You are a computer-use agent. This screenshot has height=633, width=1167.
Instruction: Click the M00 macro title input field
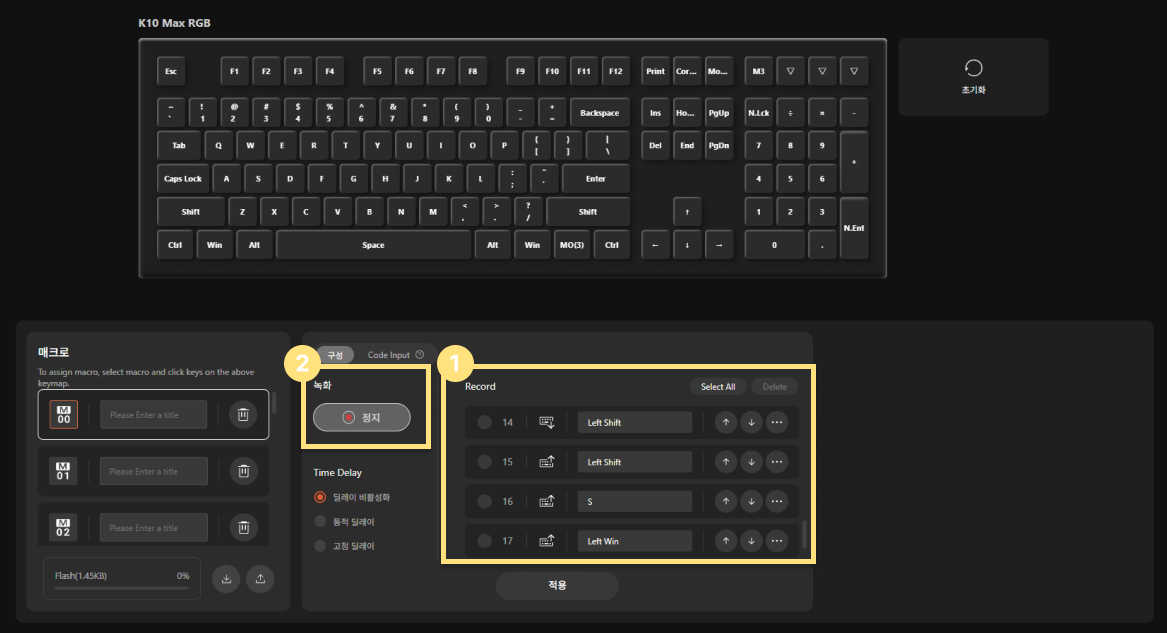pos(153,414)
